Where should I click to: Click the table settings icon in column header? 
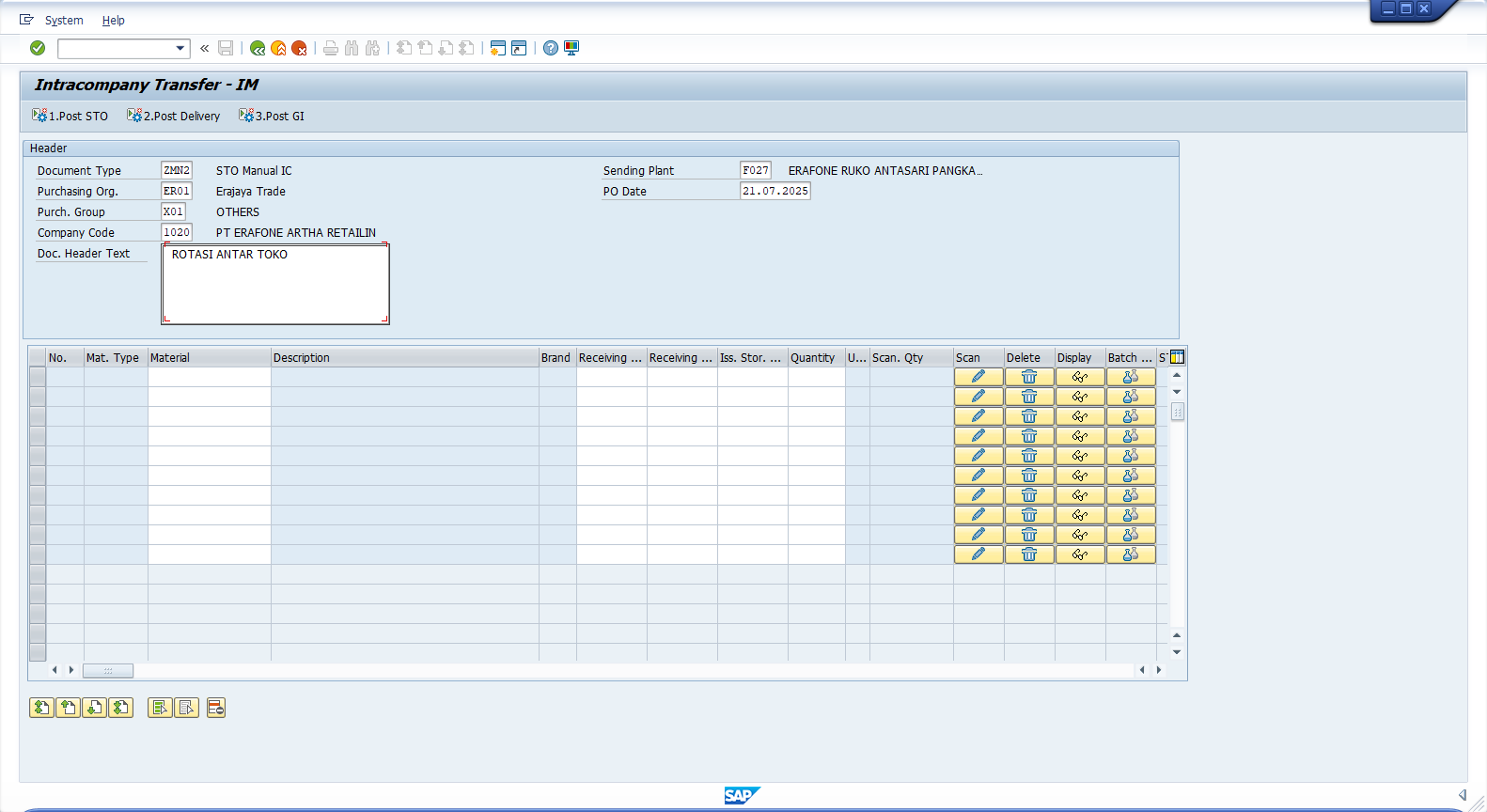[1177, 357]
